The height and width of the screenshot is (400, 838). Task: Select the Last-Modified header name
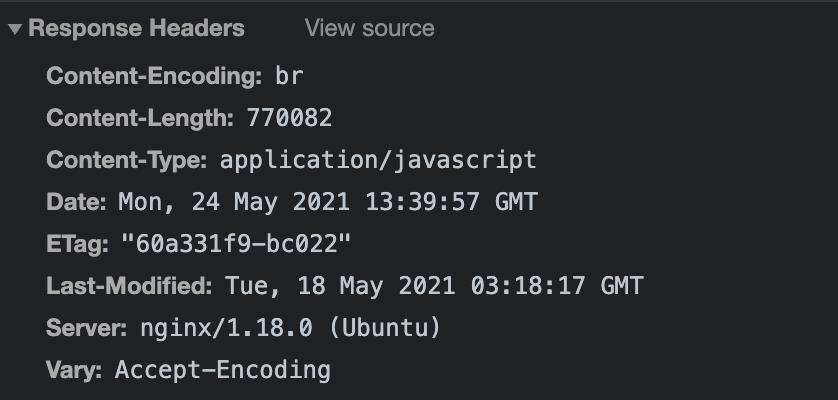pyautogui.click(x=129, y=286)
